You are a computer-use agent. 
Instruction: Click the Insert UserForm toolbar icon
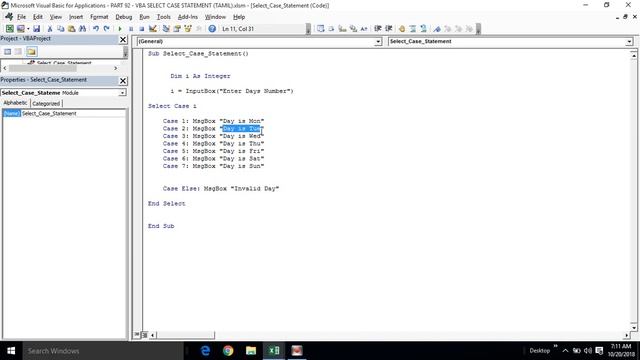pos(20,29)
